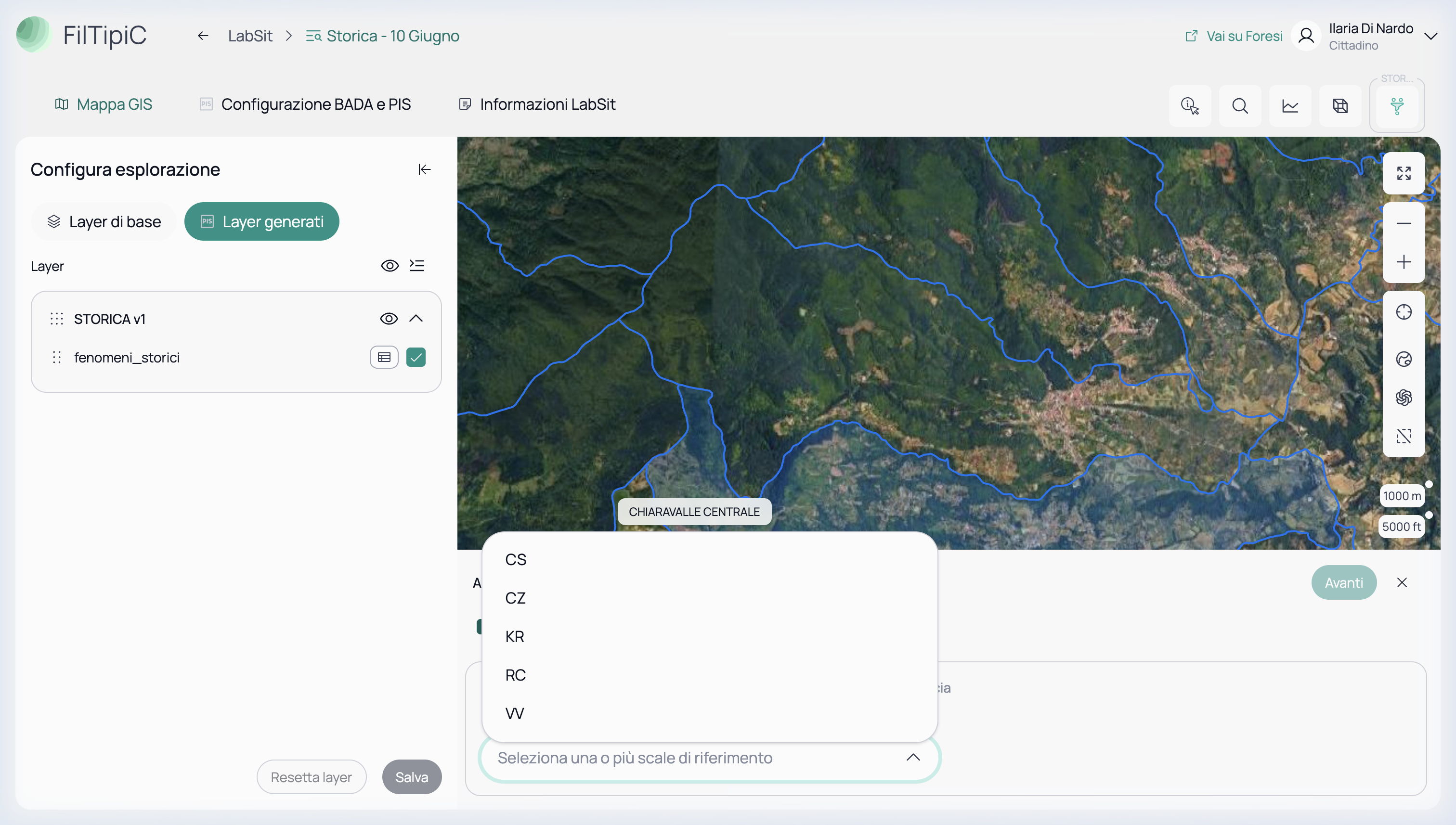Uncheck the fenomeni_storici layer checkbox
The image size is (1456, 825).
pyautogui.click(x=416, y=358)
